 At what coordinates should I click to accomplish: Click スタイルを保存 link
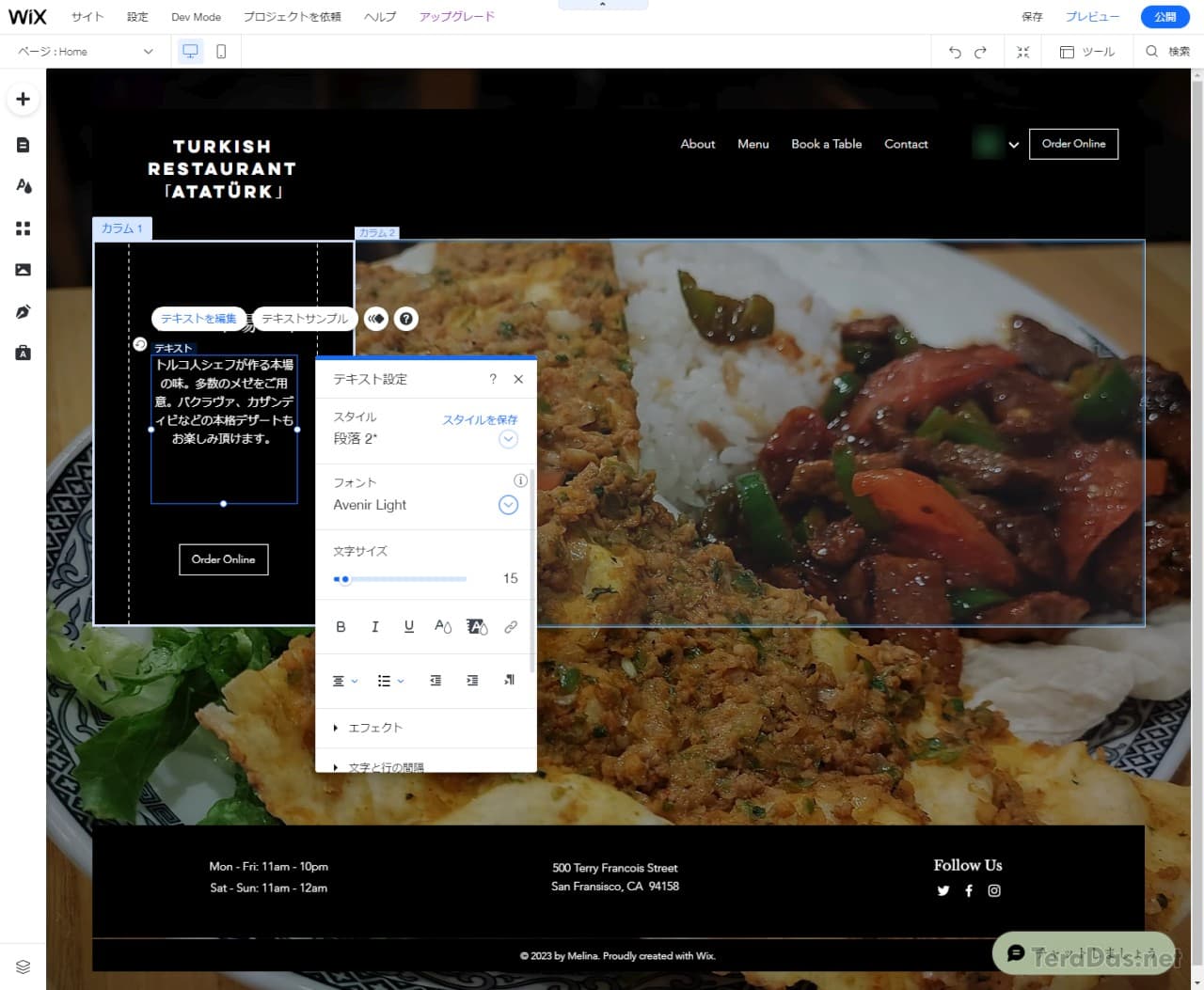tap(481, 419)
